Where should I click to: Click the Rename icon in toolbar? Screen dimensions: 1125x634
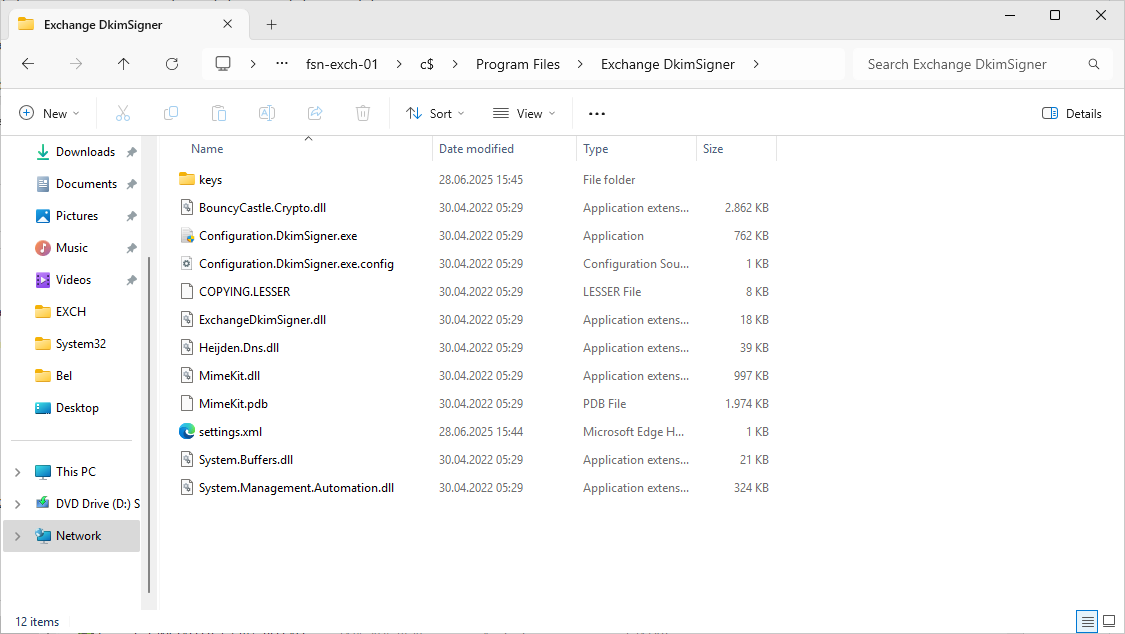point(267,113)
